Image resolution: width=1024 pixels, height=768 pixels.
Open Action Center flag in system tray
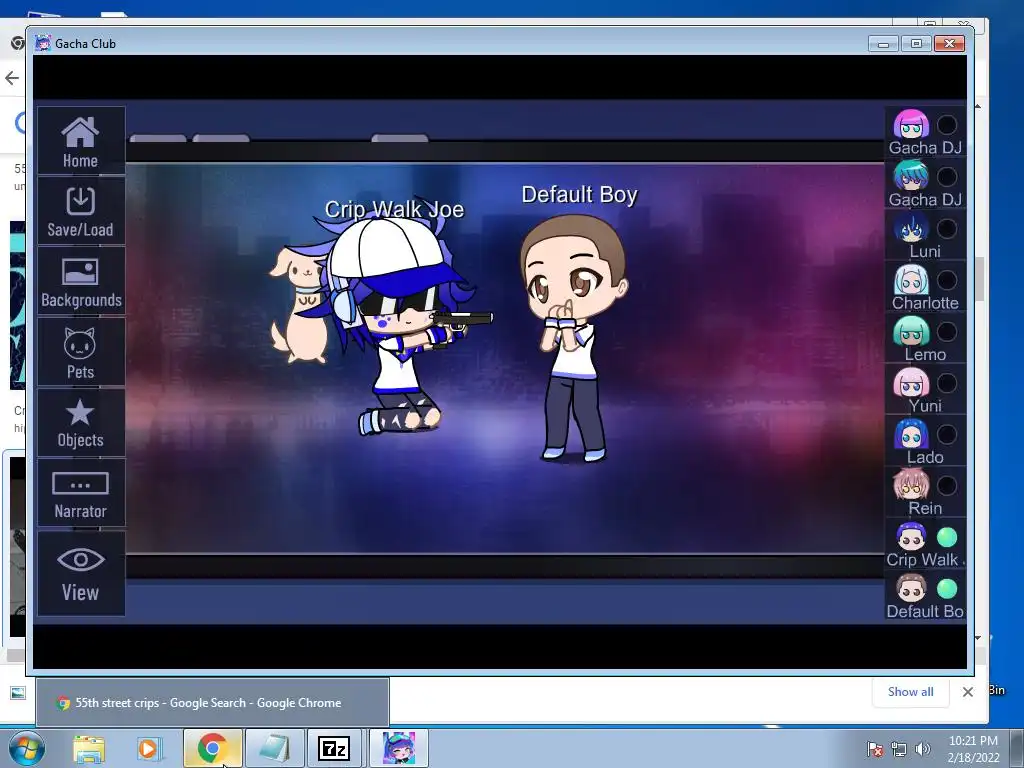[x=874, y=749]
